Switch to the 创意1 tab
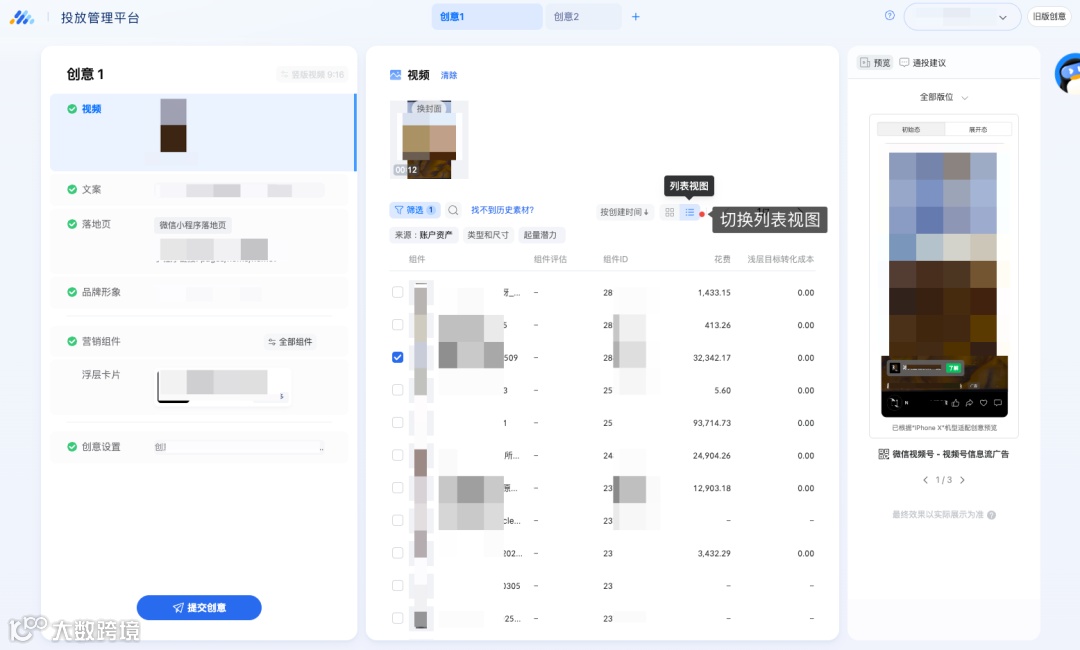1080x650 pixels. click(x=486, y=17)
